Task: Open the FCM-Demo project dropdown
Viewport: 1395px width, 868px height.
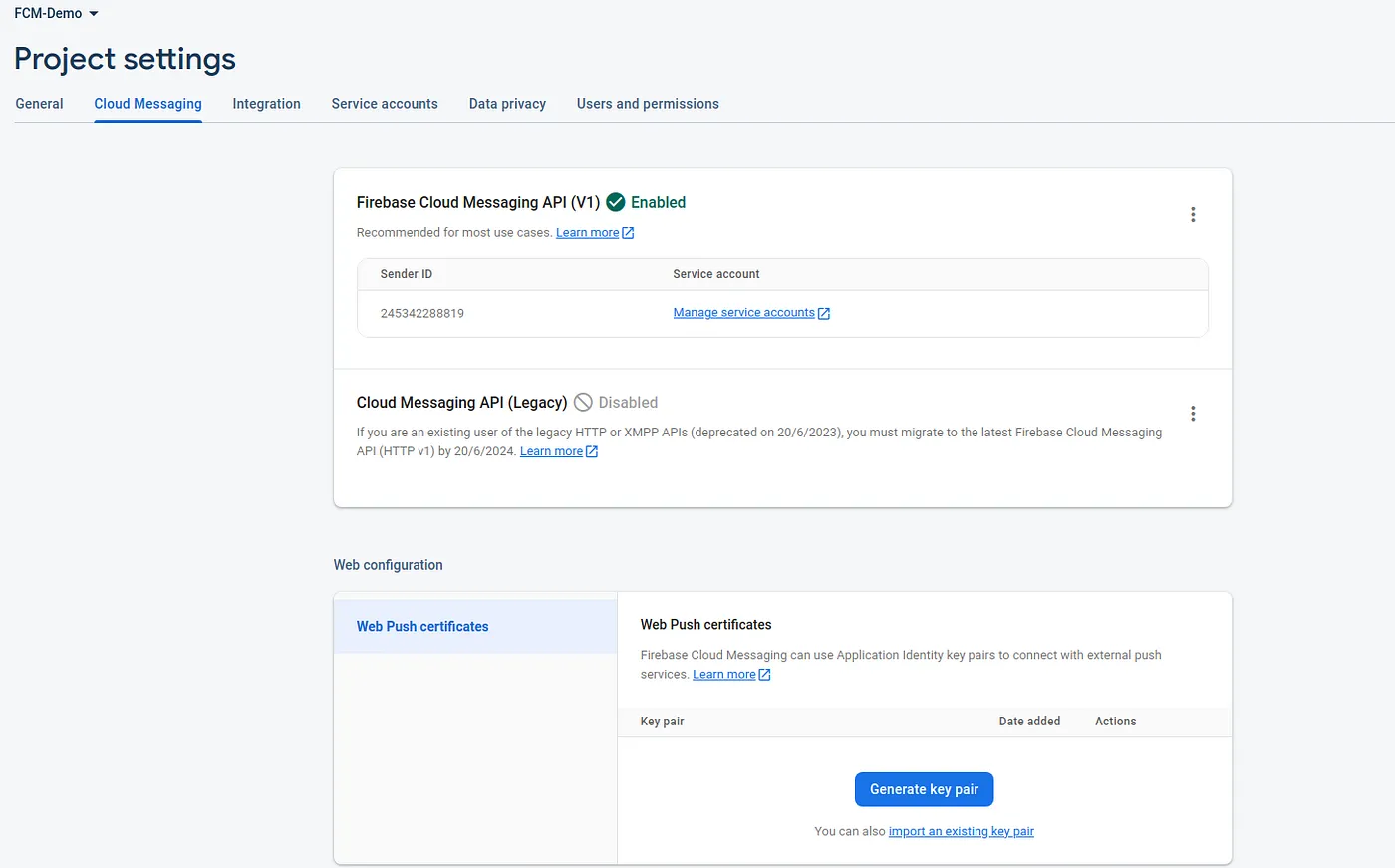Action: [56, 14]
